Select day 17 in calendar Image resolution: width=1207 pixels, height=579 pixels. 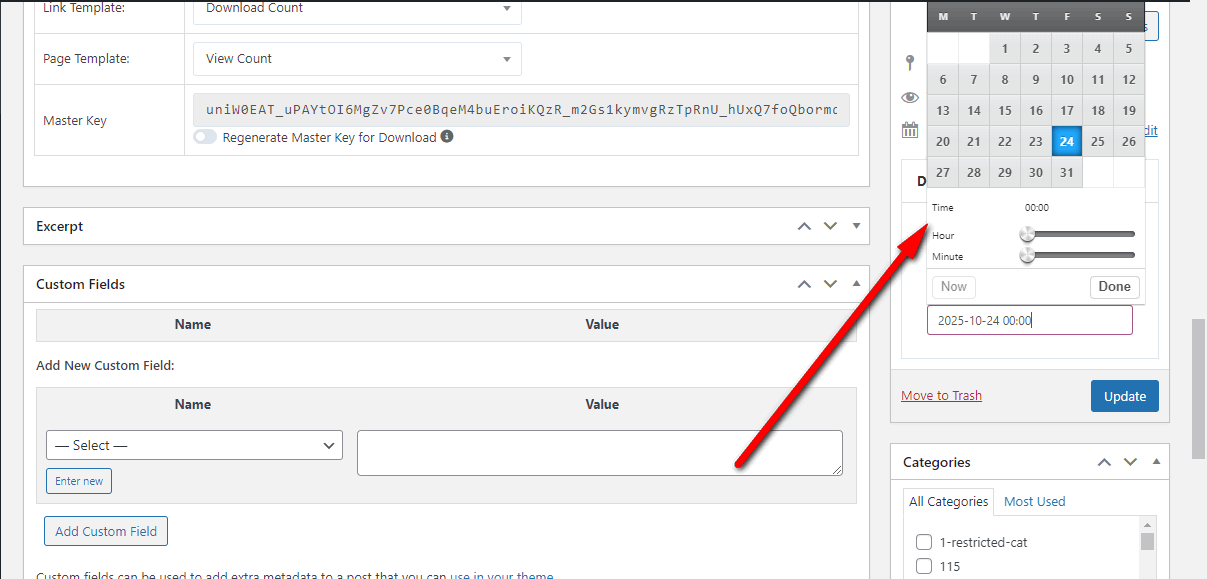pyautogui.click(x=1067, y=111)
